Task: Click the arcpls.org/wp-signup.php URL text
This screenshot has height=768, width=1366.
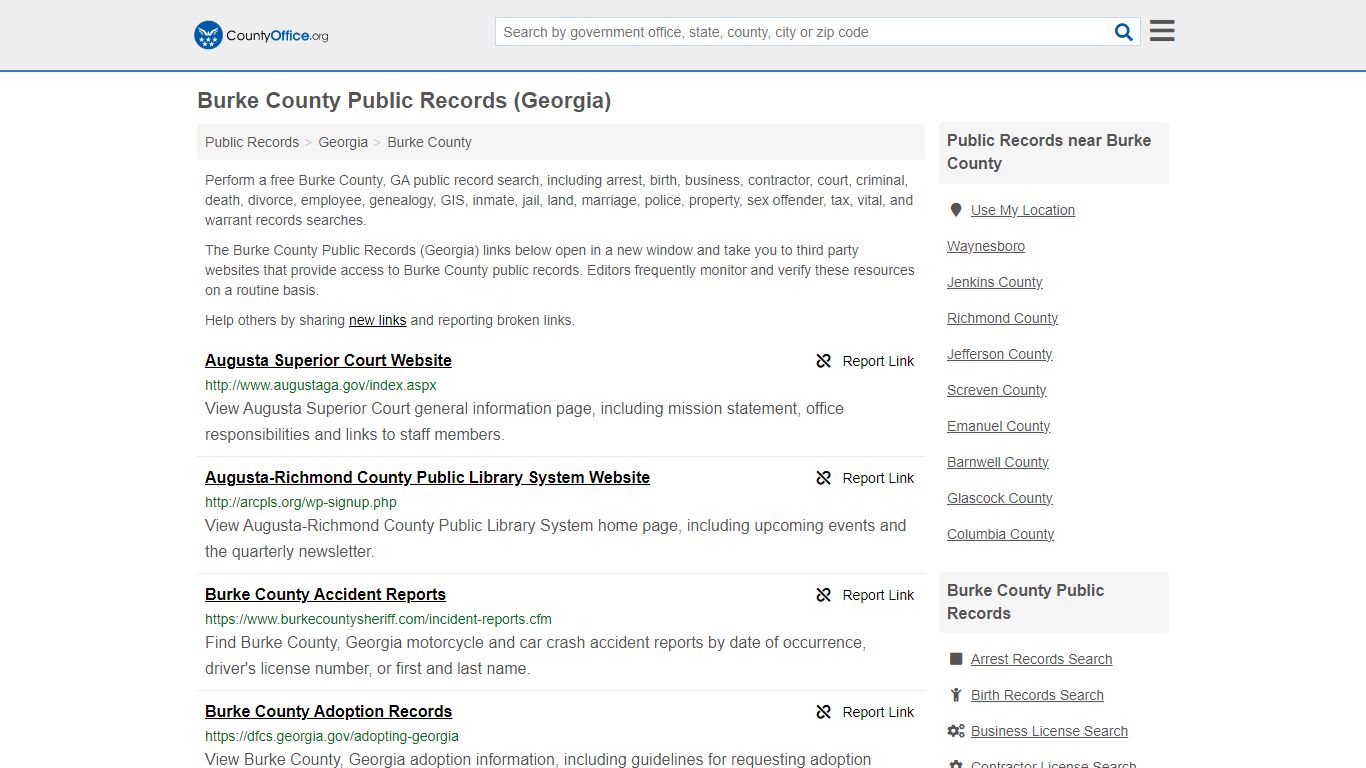Action: click(x=301, y=502)
